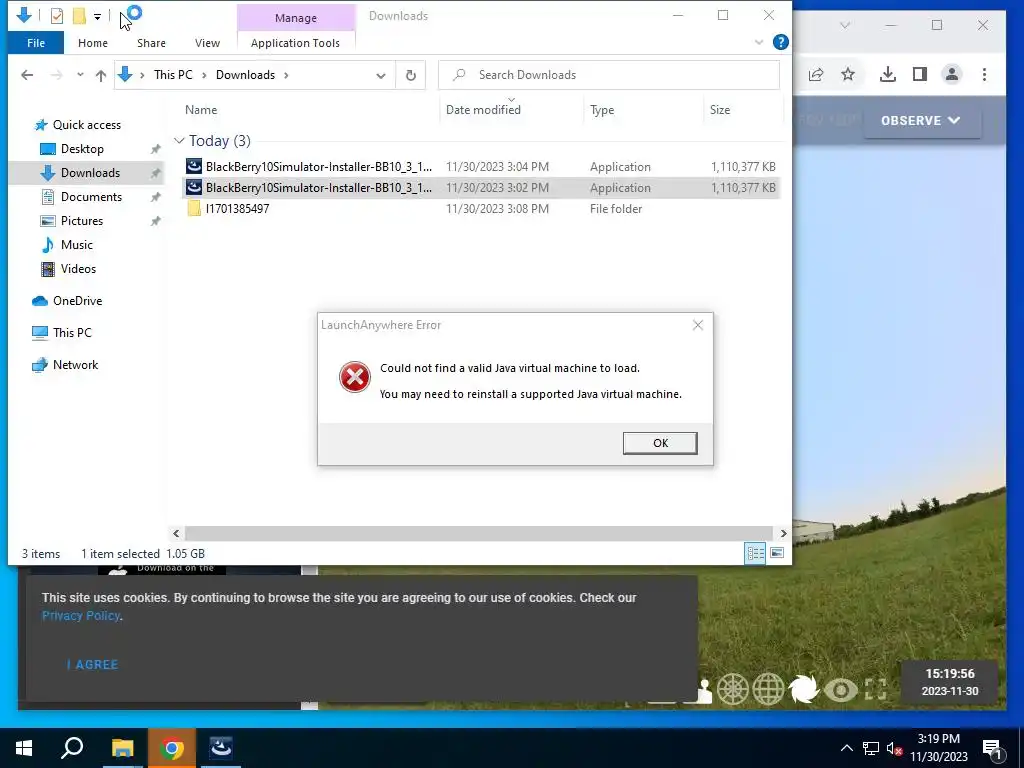The height and width of the screenshot is (768, 1024).
Task: Sort by Date modified column
Action: [483, 110]
